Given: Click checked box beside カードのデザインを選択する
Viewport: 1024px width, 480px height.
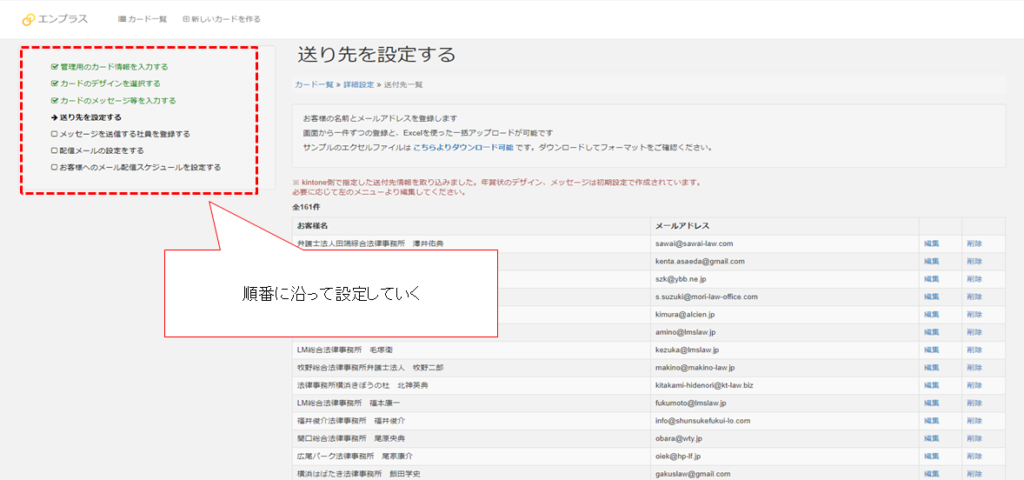Looking at the screenshot, I should pos(54,84).
